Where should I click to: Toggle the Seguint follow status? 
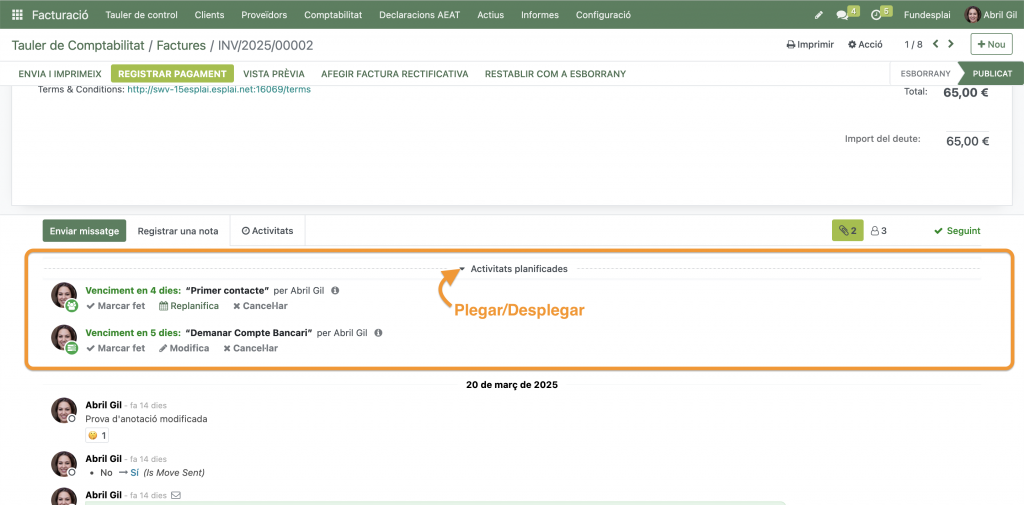pyautogui.click(x=957, y=231)
